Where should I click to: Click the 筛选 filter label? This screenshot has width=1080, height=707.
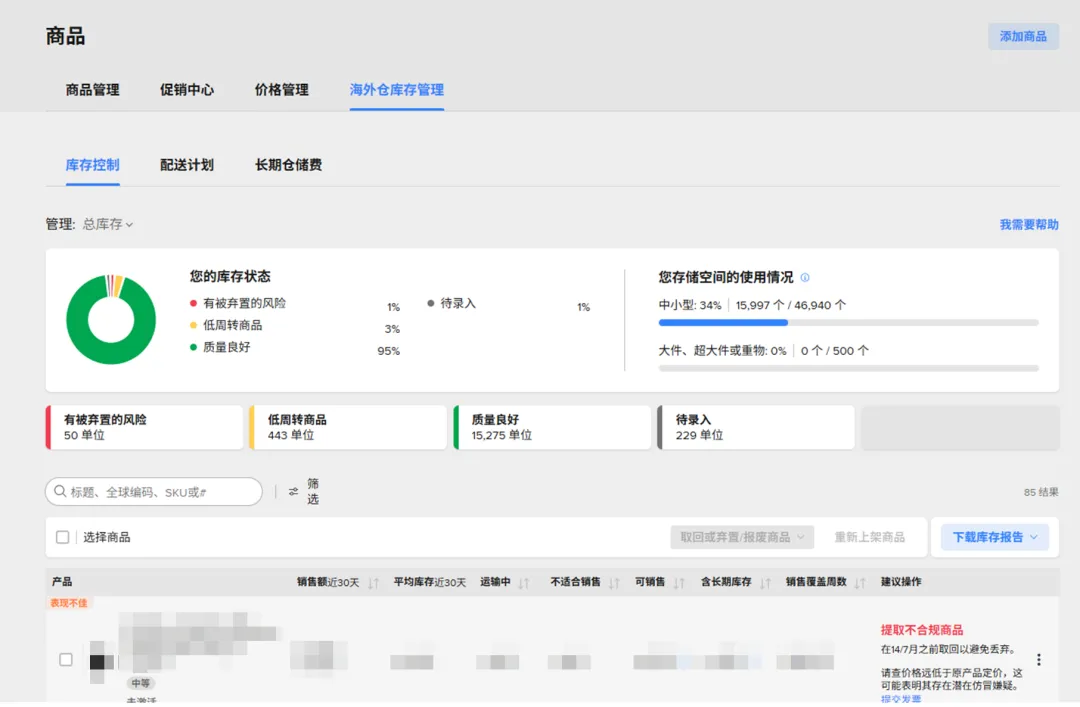tap(313, 491)
